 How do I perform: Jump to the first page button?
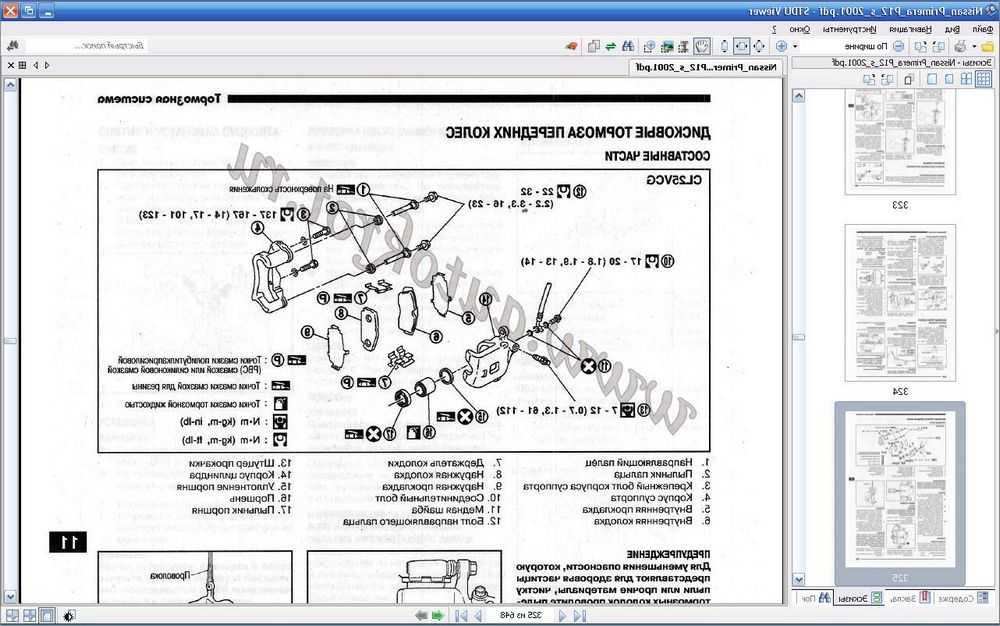(x=579, y=615)
